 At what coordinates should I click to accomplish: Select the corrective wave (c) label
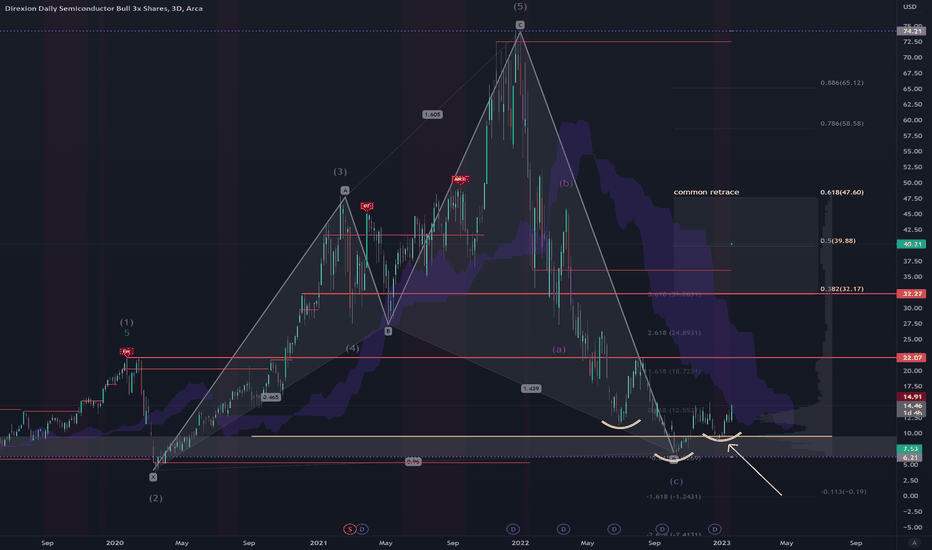tap(676, 482)
